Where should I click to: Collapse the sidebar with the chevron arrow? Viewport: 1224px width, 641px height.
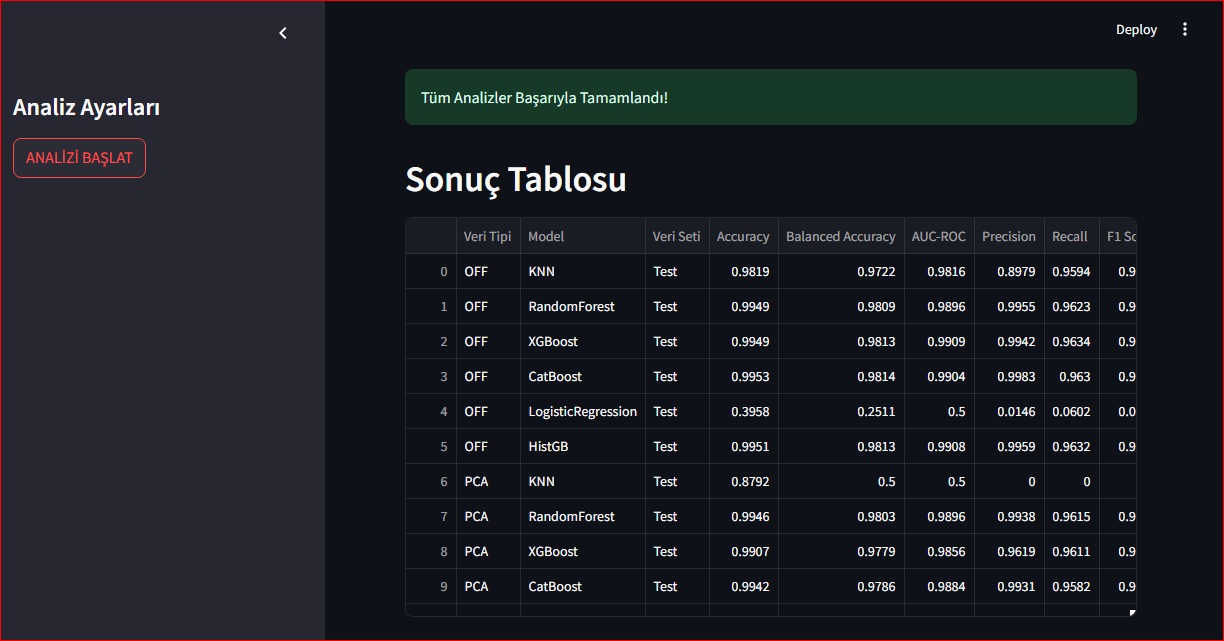coord(283,33)
